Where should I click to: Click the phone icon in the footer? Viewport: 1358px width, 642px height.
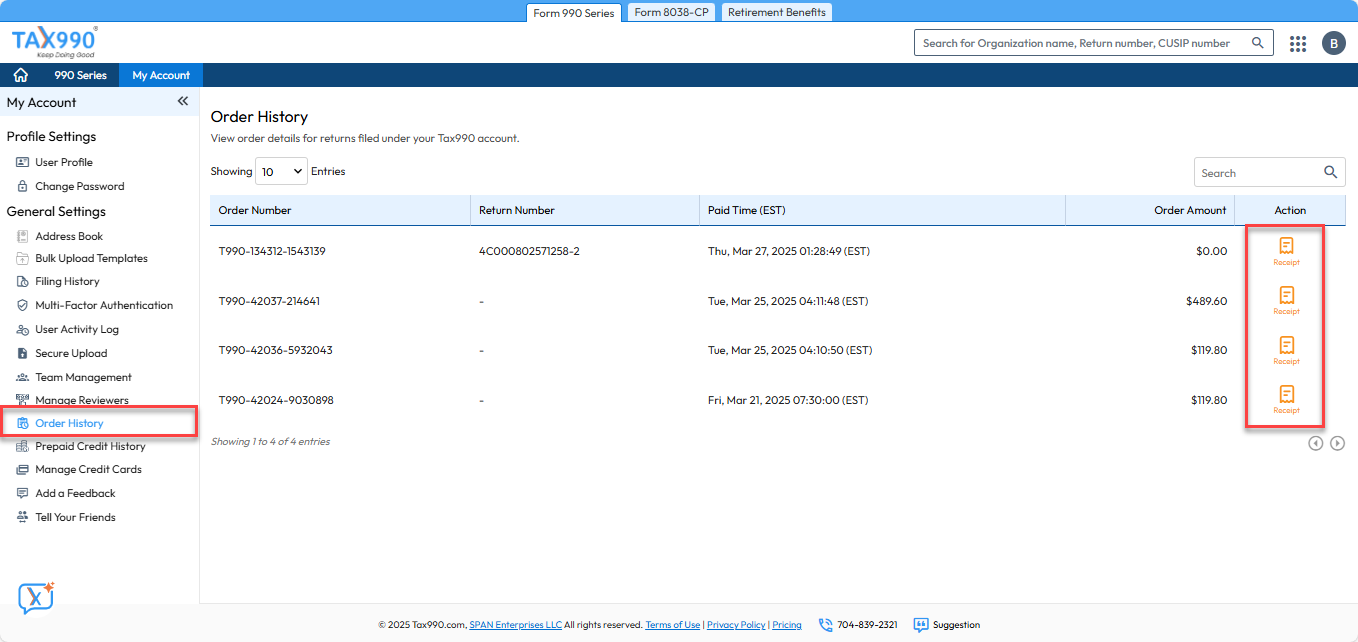click(825, 625)
